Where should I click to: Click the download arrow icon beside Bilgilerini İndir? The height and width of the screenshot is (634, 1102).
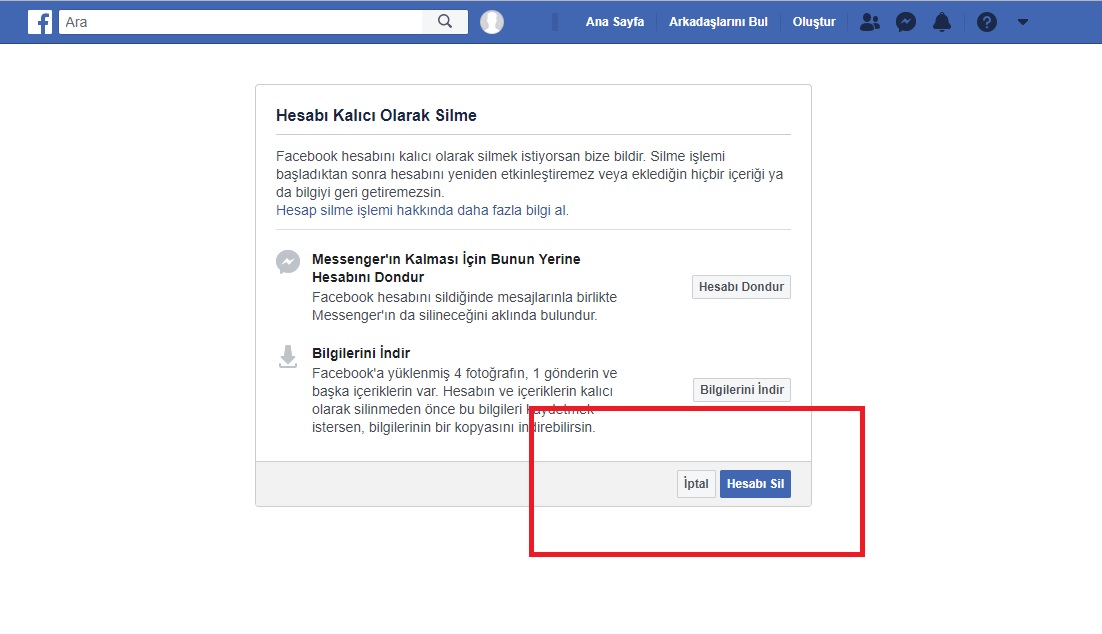[288, 356]
